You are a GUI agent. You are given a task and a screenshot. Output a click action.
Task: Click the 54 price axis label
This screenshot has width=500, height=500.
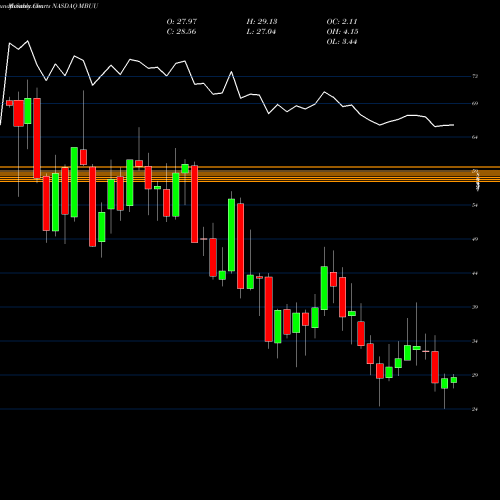click(475, 205)
